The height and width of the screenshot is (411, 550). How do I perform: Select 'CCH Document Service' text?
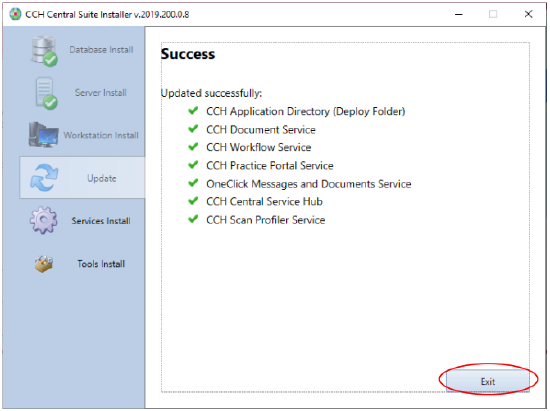[x=261, y=130]
